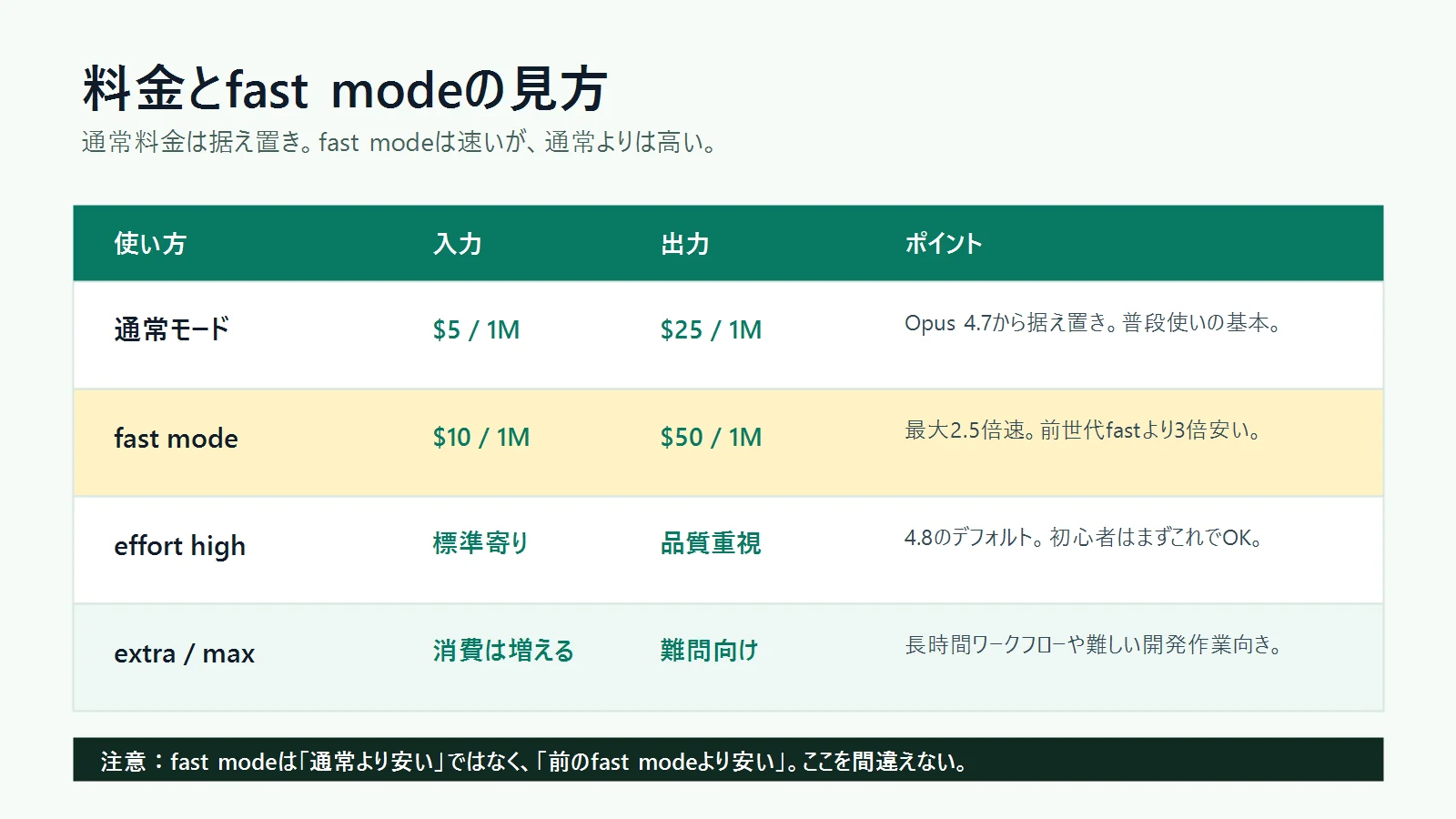Select the extra / max row label
This screenshot has width=1456, height=819.
[x=185, y=653]
